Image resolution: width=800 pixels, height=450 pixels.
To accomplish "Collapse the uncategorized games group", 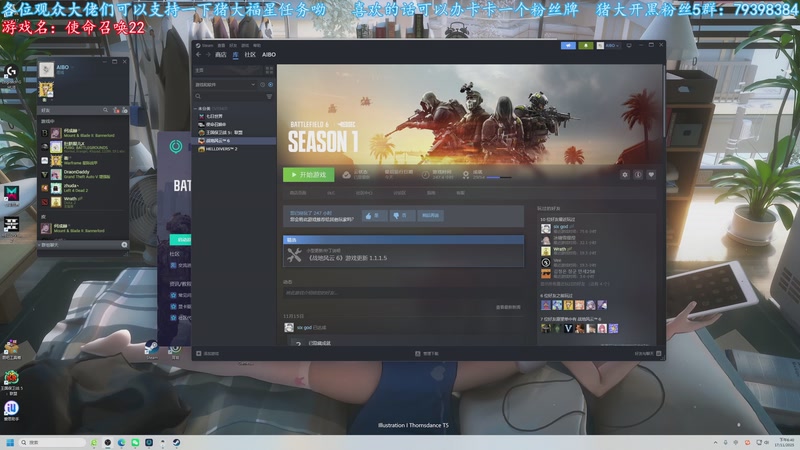I will click(195, 109).
